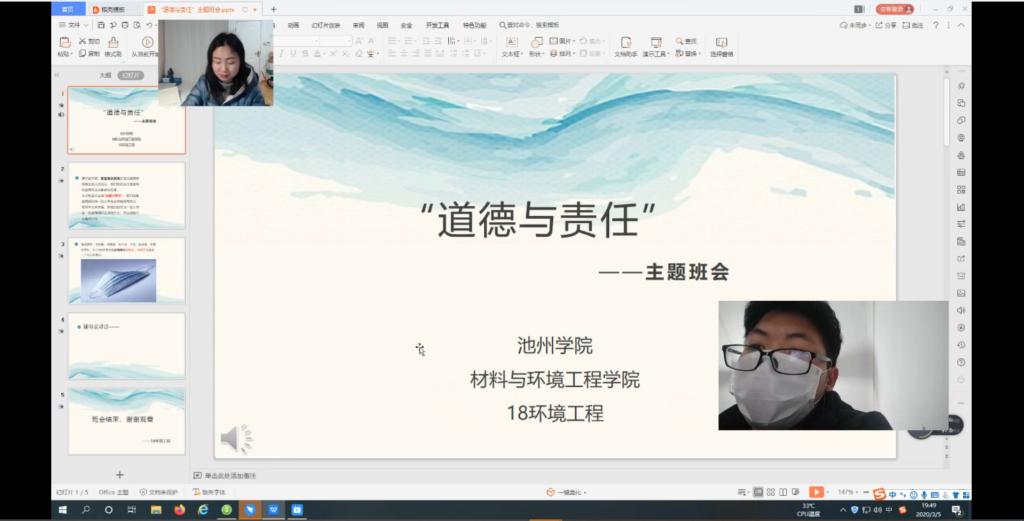Switch to the Slides view in the side panel

131,75
